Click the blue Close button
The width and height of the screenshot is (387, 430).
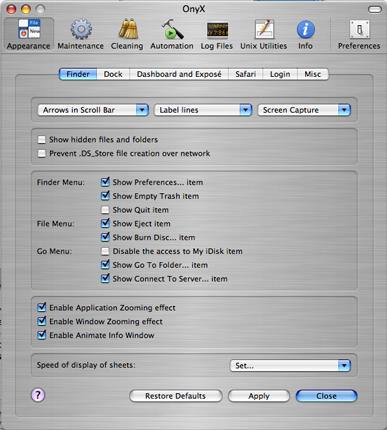pos(327,396)
